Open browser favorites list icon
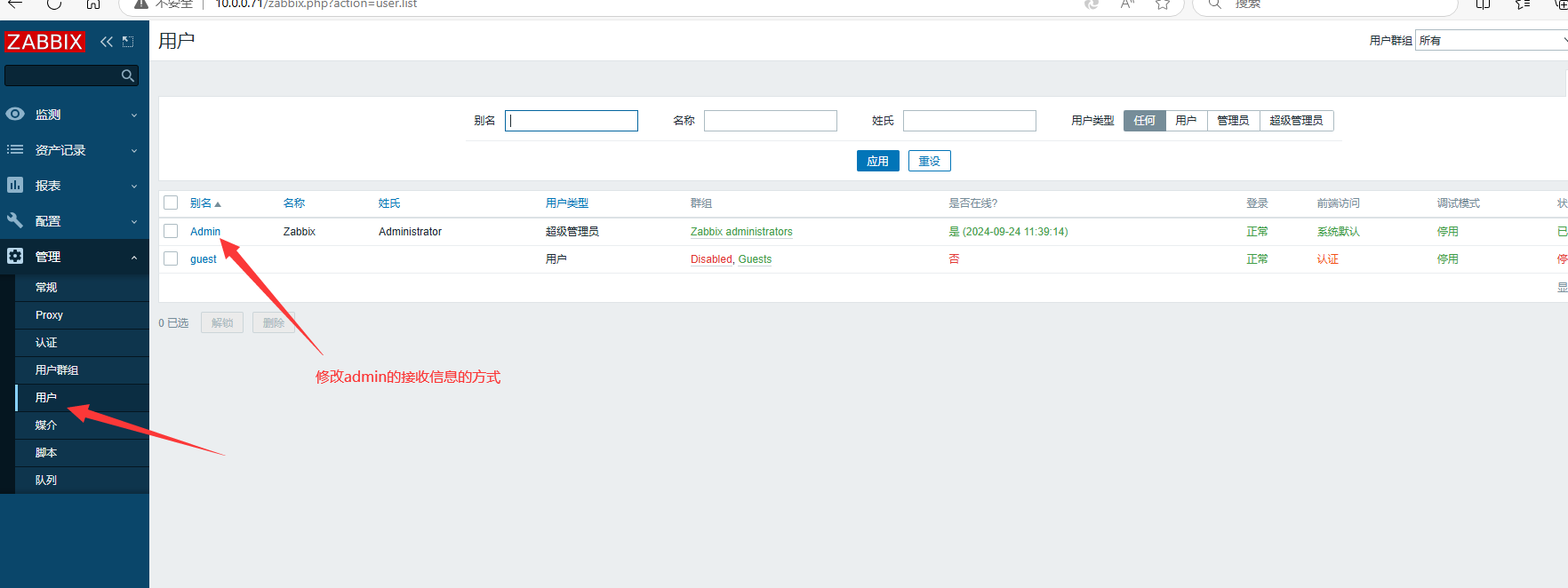Screen dimensions: 1568x588 click(x=1523, y=4)
